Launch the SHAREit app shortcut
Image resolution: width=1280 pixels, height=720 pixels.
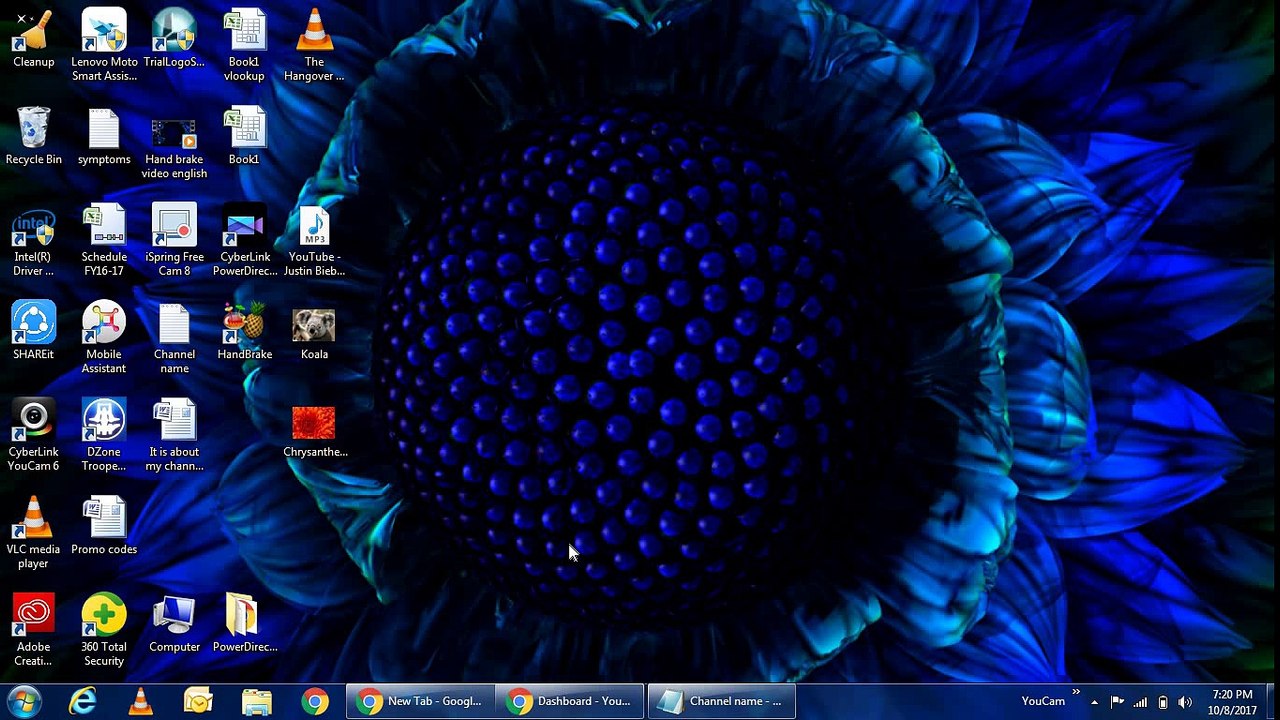coord(33,332)
